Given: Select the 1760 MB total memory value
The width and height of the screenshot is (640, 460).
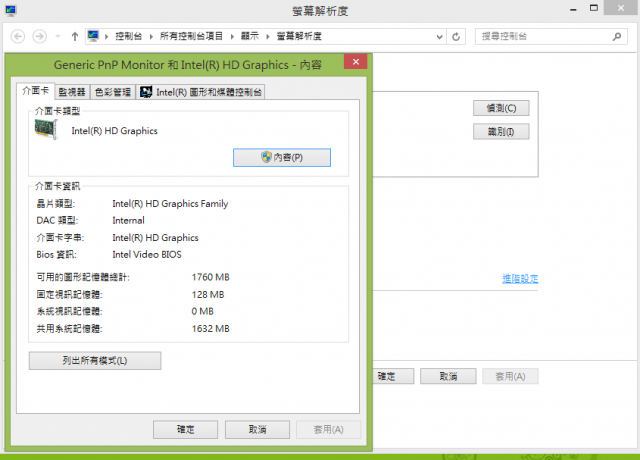Looking at the screenshot, I should [211, 277].
